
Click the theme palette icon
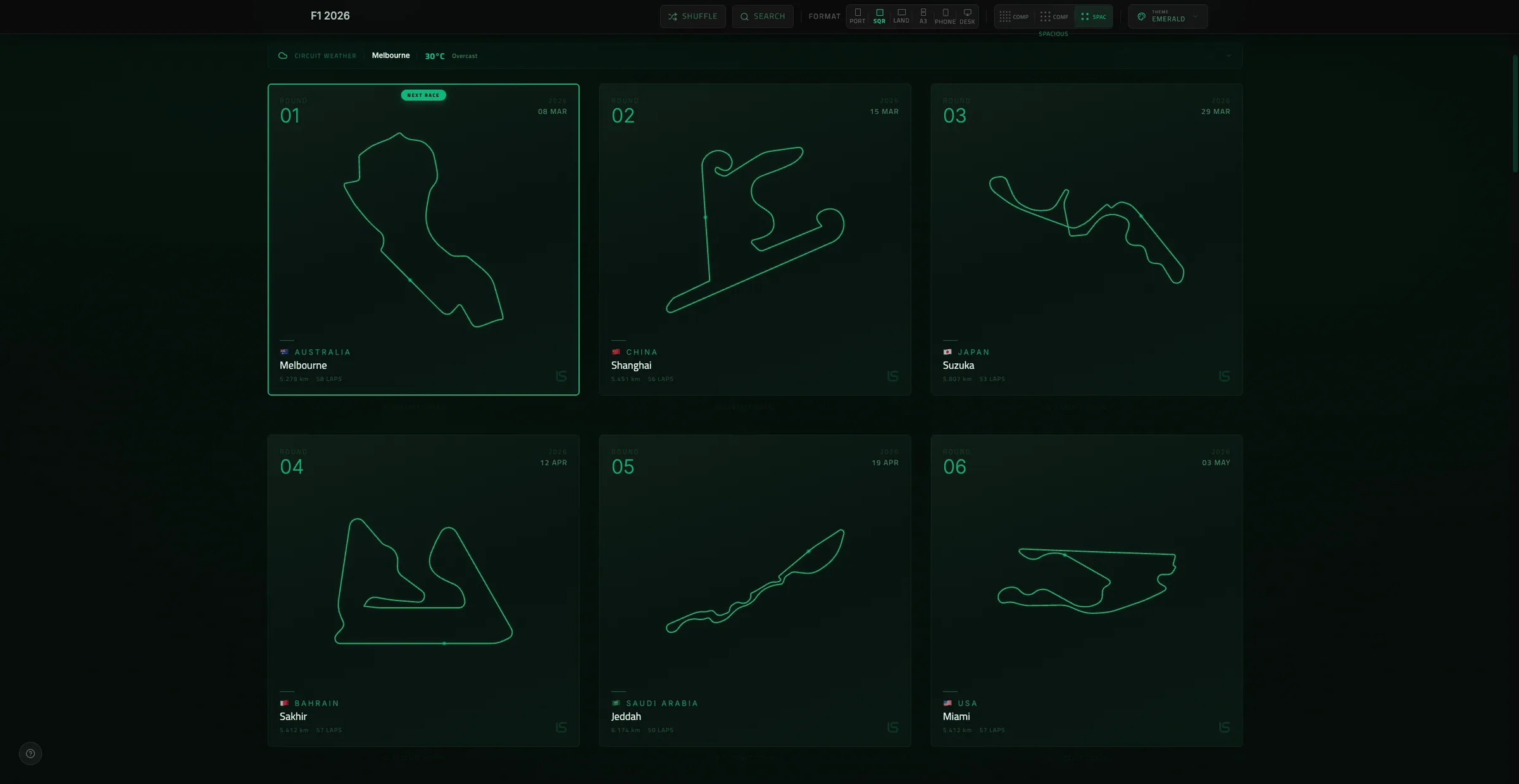click(x=1141, y=16)
